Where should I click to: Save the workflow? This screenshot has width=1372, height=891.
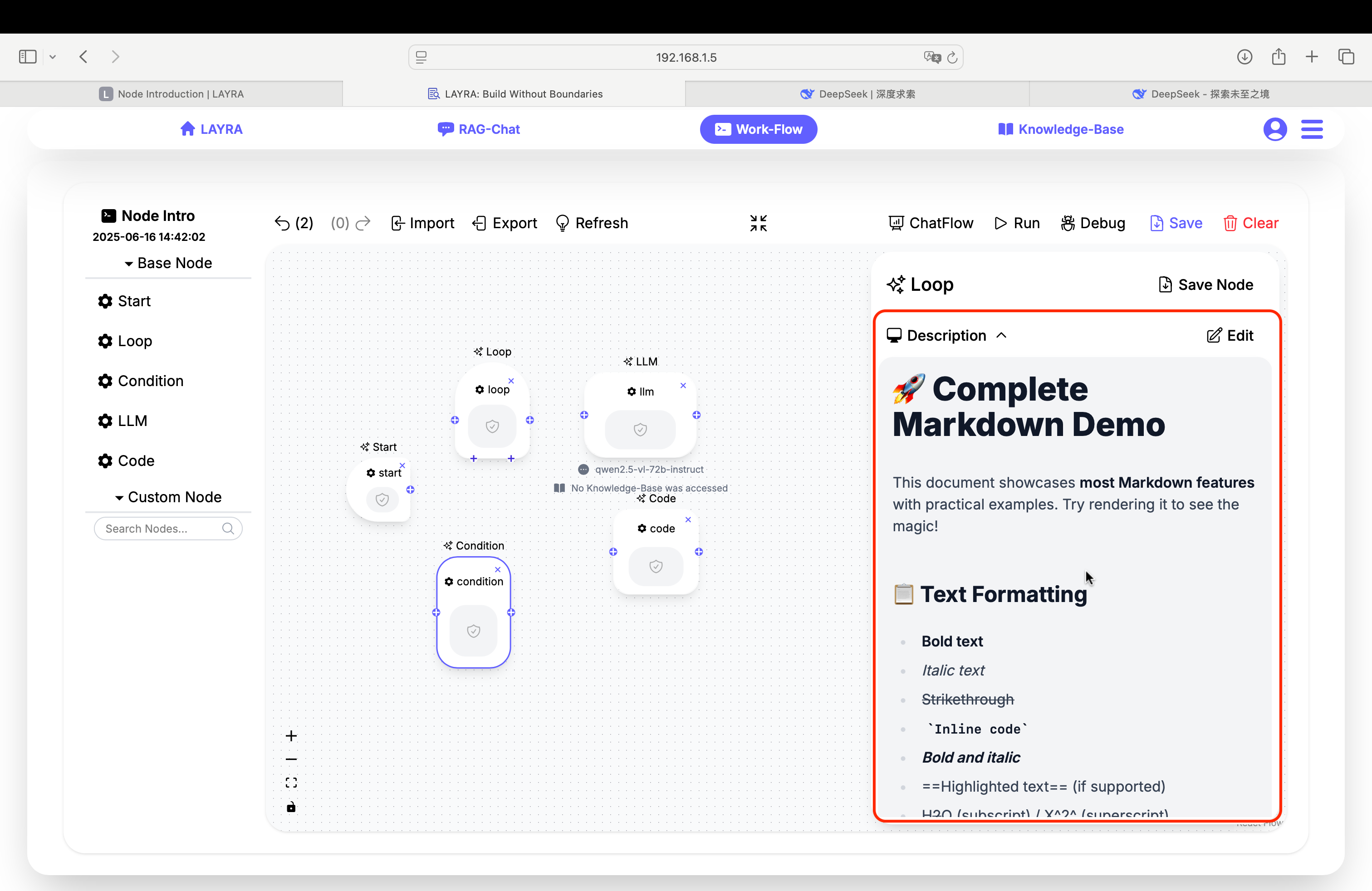coord(1176,223)
